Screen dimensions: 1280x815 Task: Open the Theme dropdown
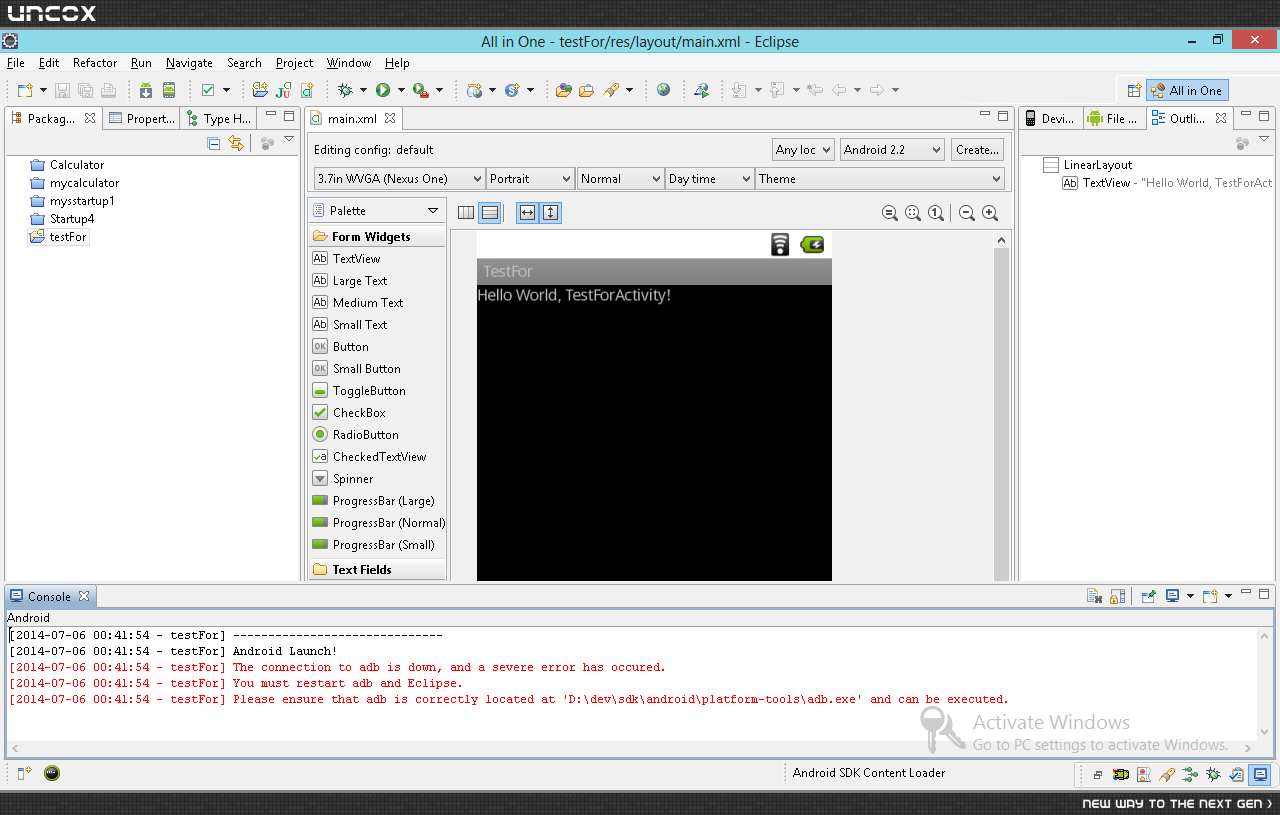pos(880,179)
